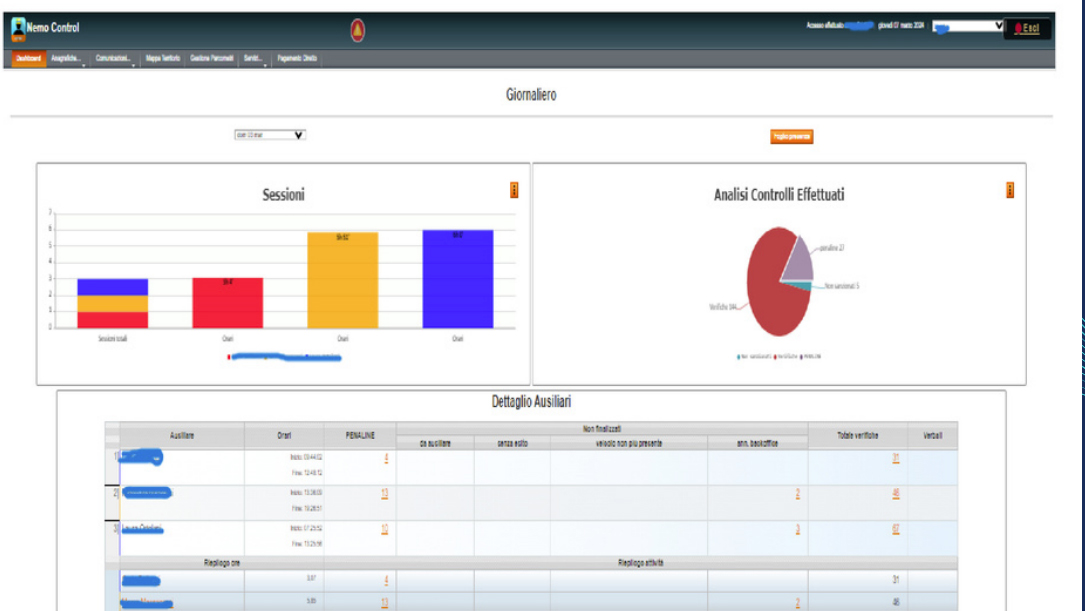Viewport: 1085px width, 611px height.
Task: Open Totale verifiche link 67 in third row
Action: [896, 529]
